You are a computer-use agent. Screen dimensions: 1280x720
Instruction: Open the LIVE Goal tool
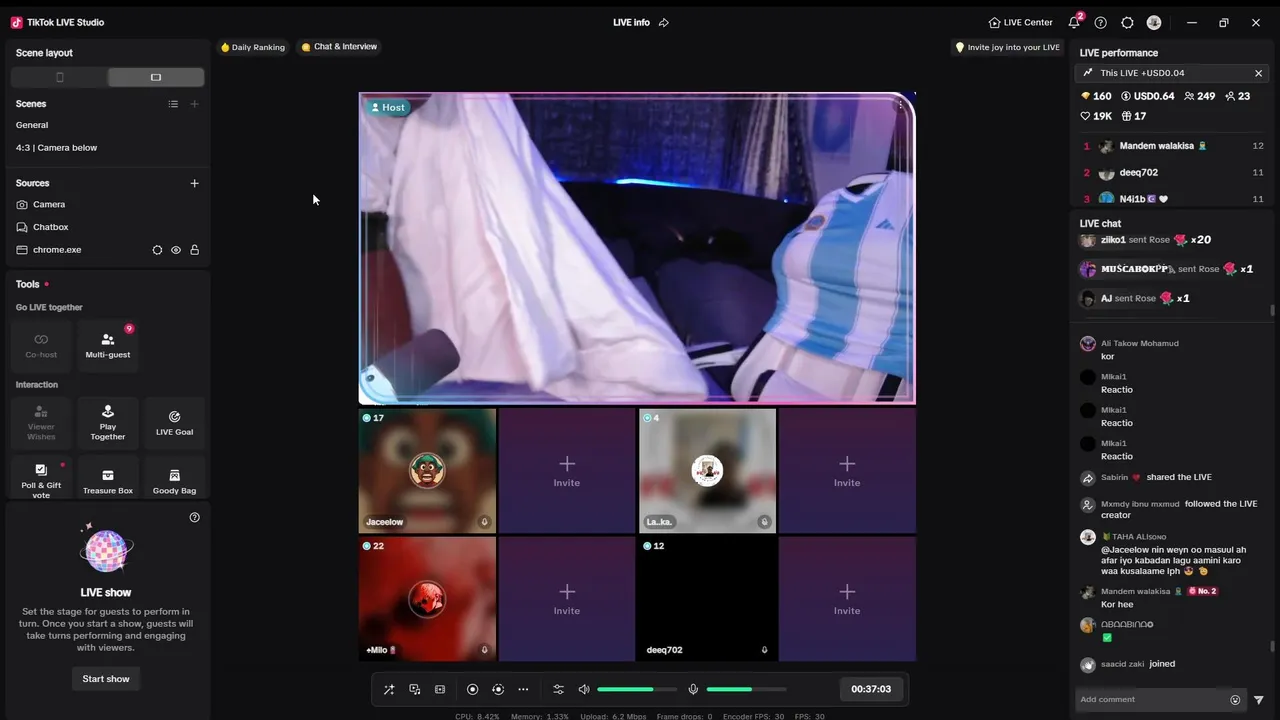point(174,422)
